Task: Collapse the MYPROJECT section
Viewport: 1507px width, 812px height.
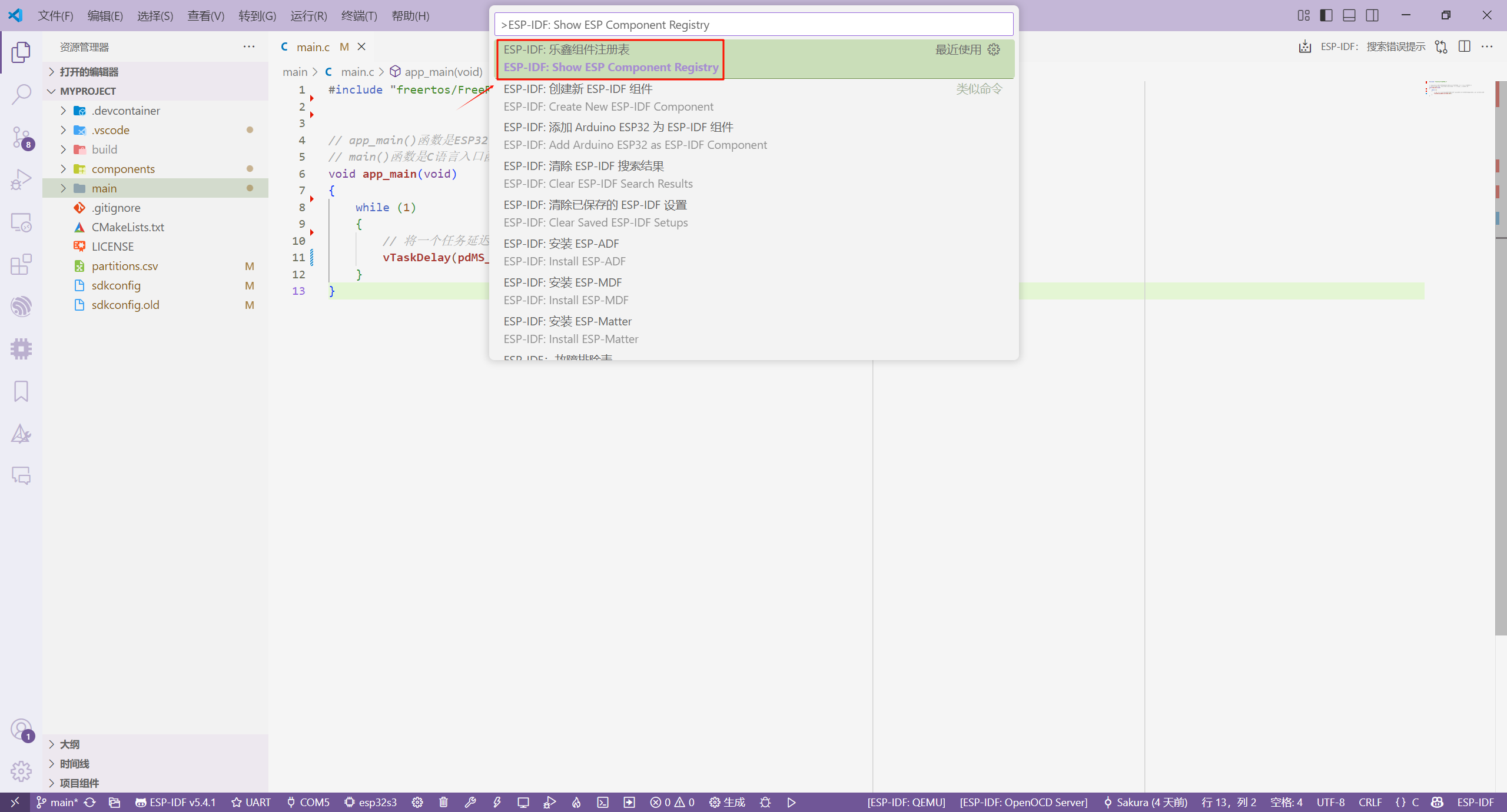Action: 88,91
